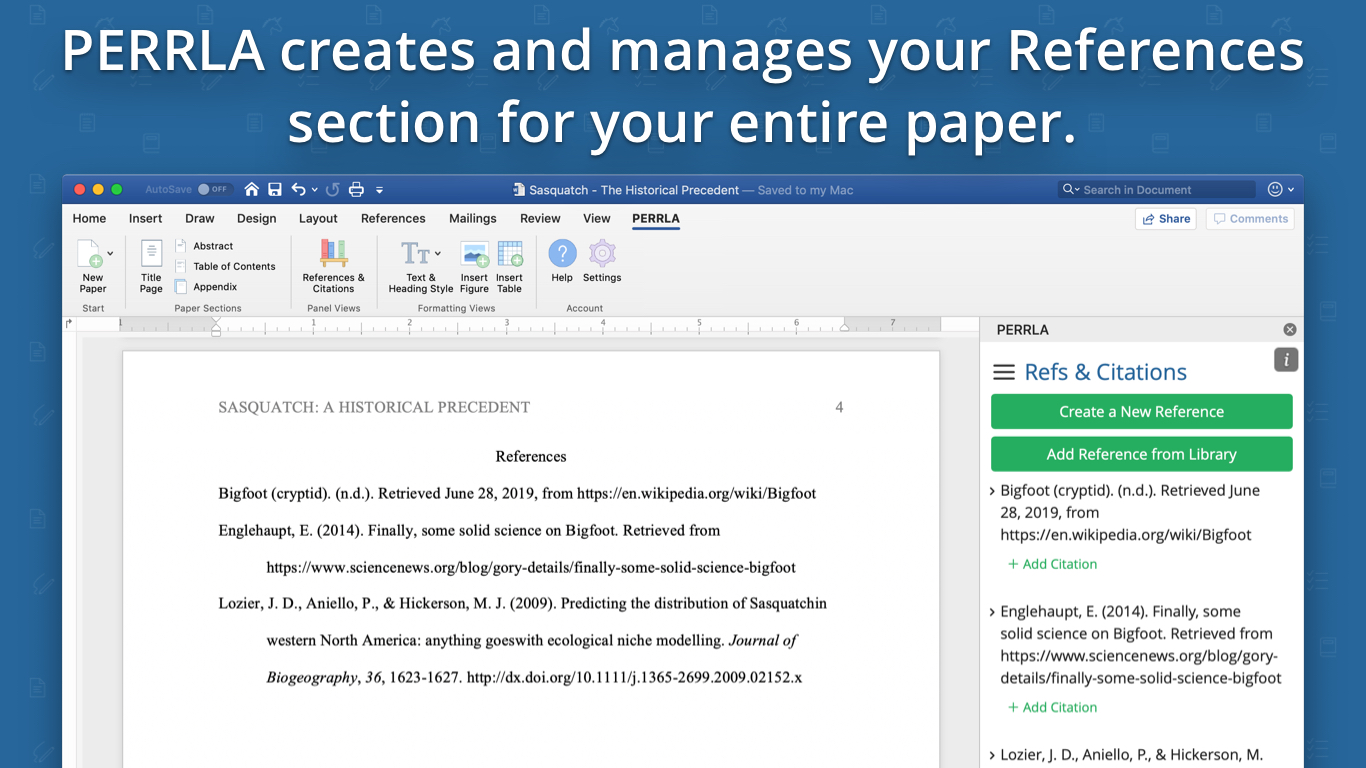Open Customize Quick Access Toolbar dropdown

coord(379,190)
